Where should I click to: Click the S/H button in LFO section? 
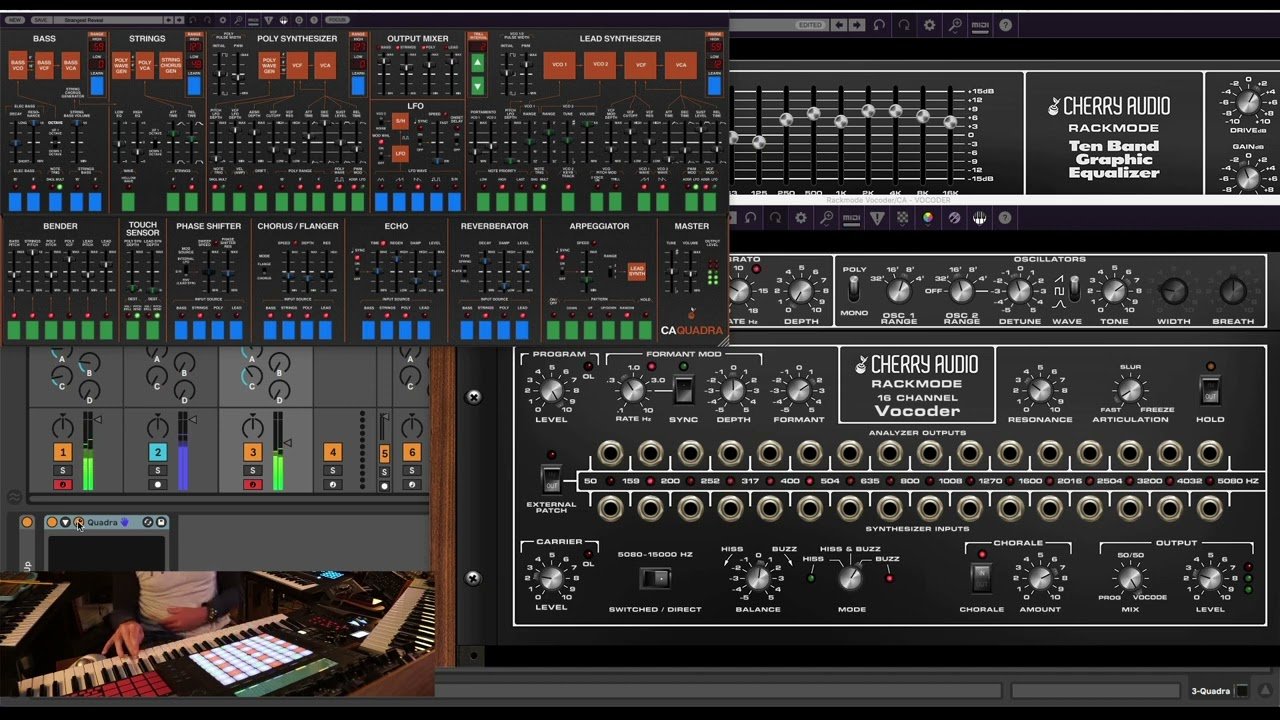400,121
